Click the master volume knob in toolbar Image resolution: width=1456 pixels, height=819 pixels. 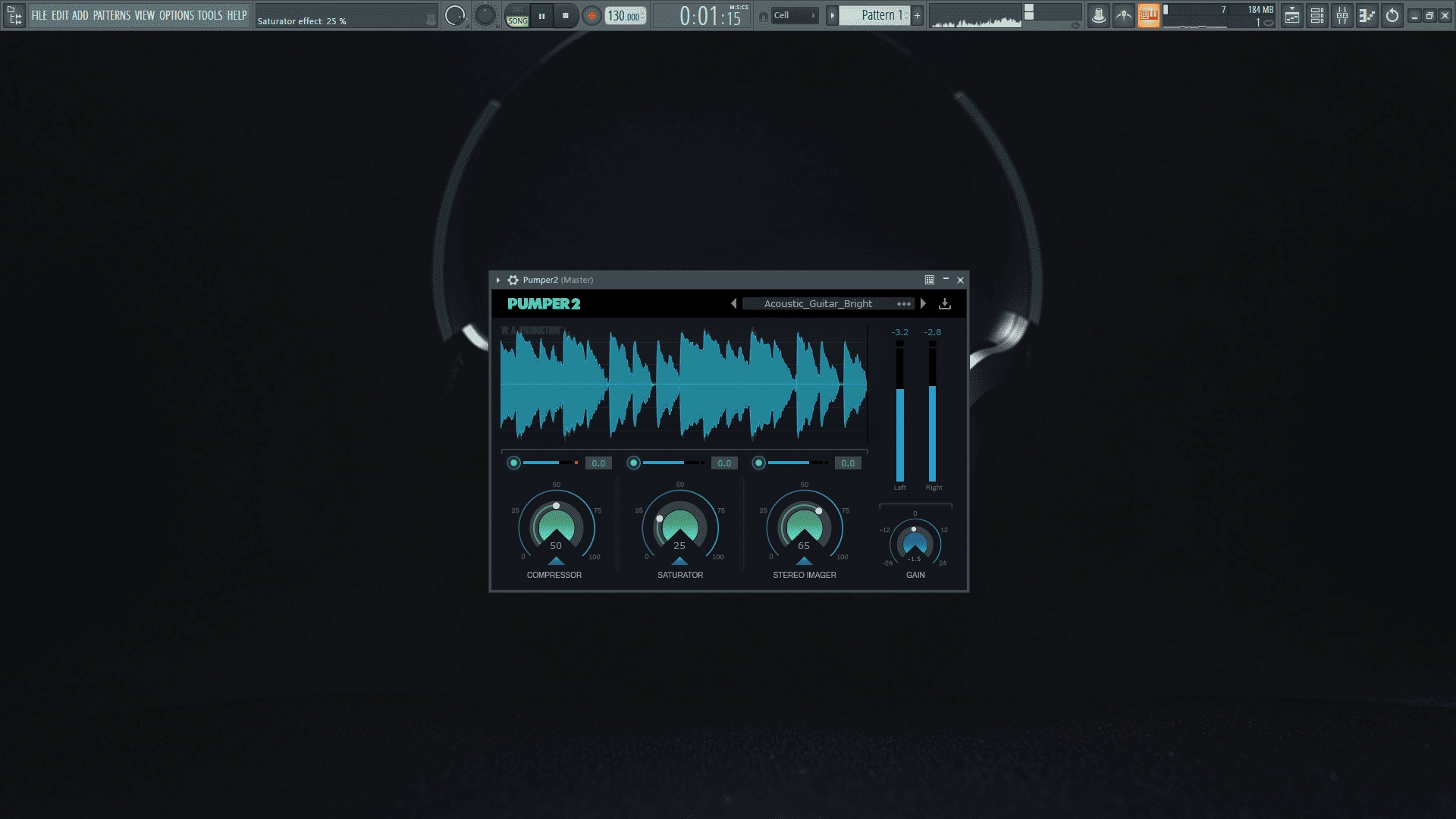455,15
